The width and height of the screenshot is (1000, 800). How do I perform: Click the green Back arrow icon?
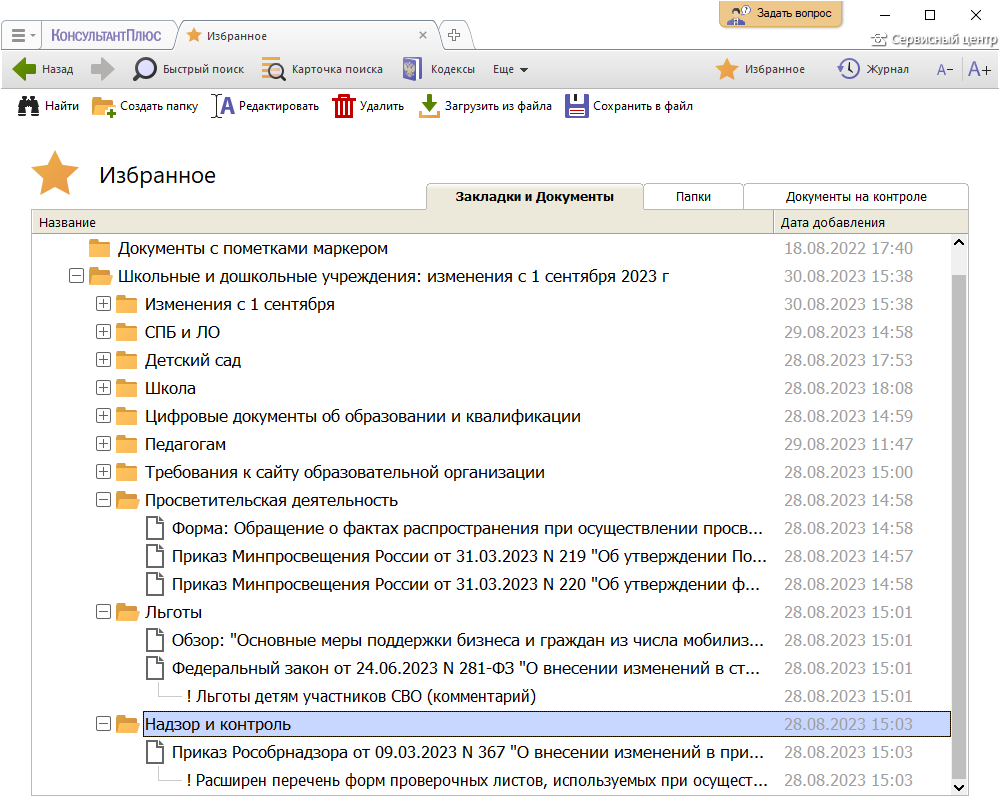pos(24,69)
